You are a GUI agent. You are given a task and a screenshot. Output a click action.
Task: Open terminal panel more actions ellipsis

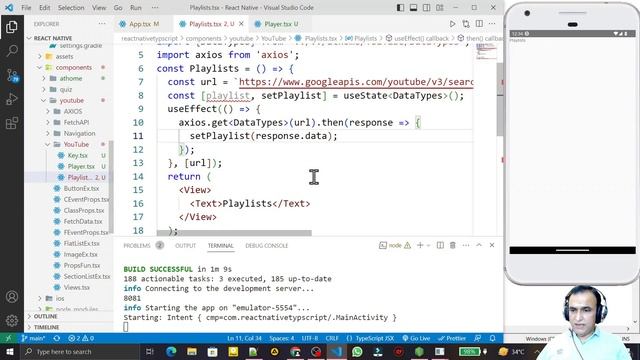point(466,245)
